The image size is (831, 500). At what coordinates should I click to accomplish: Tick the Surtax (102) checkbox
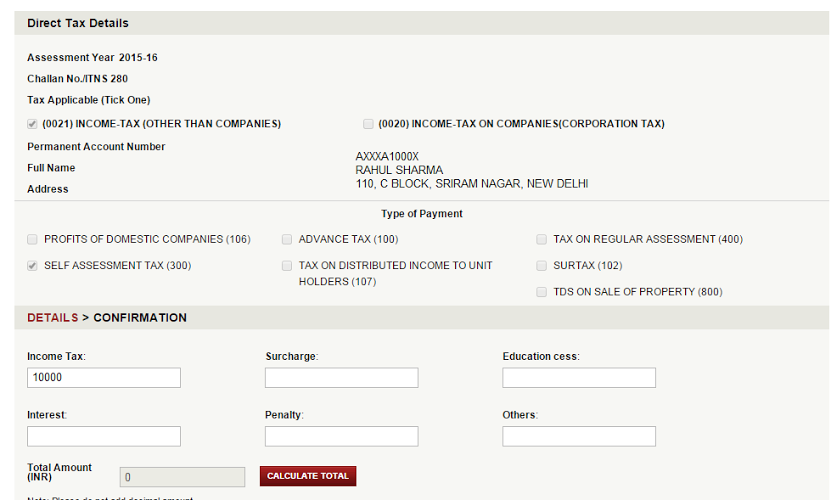click(x=542, y=266)
